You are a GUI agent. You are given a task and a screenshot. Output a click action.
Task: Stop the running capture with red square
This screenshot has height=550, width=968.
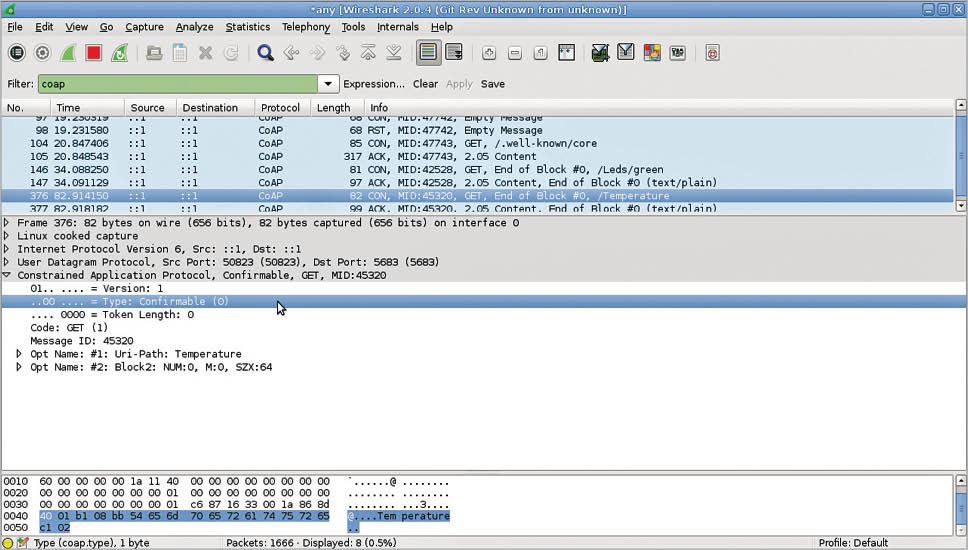(93, 53)
